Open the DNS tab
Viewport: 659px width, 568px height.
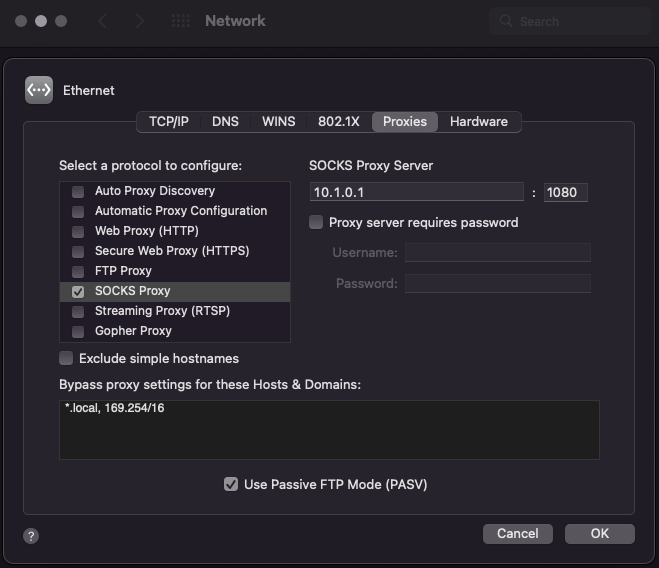click(225, 121)
